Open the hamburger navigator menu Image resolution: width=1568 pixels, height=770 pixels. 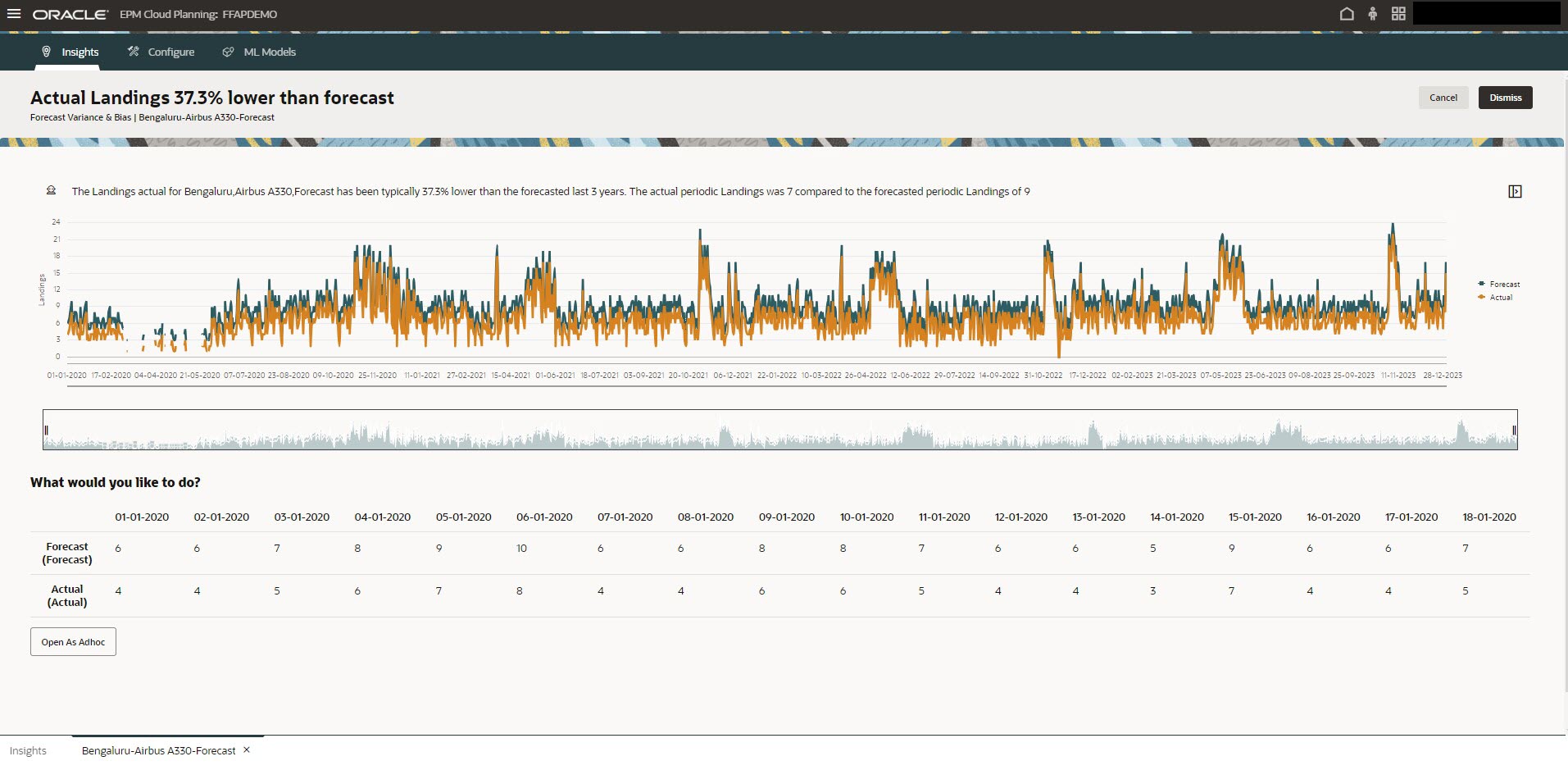[x=14, y=14]
